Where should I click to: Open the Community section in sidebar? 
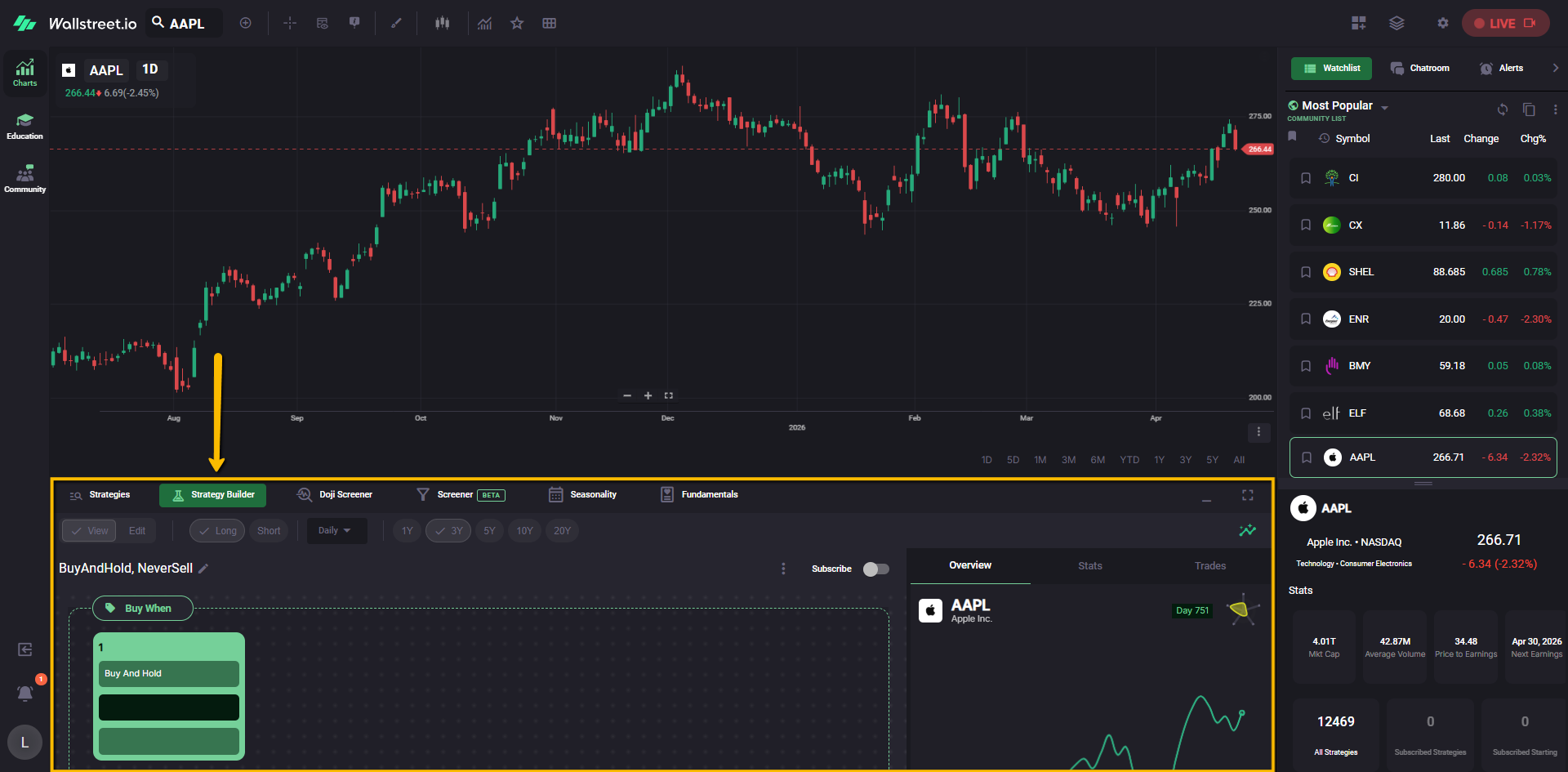(25, 179)
